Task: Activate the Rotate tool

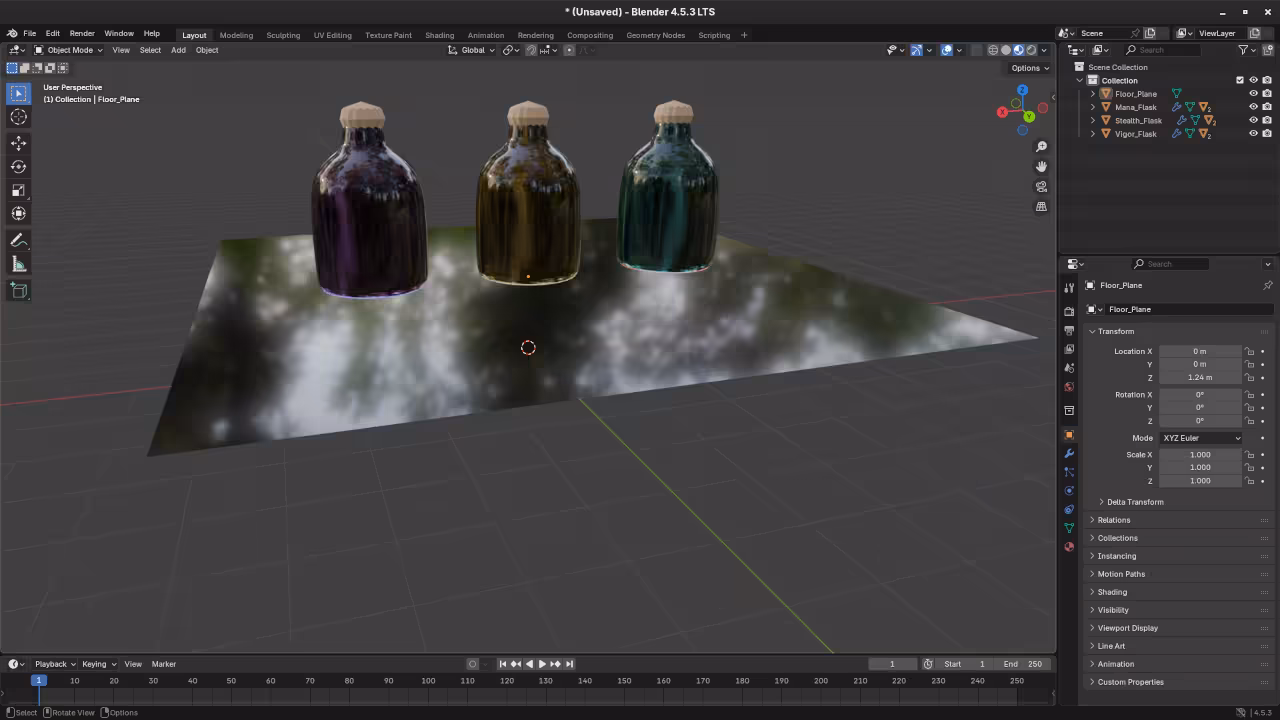Action: tap(18, 167)
